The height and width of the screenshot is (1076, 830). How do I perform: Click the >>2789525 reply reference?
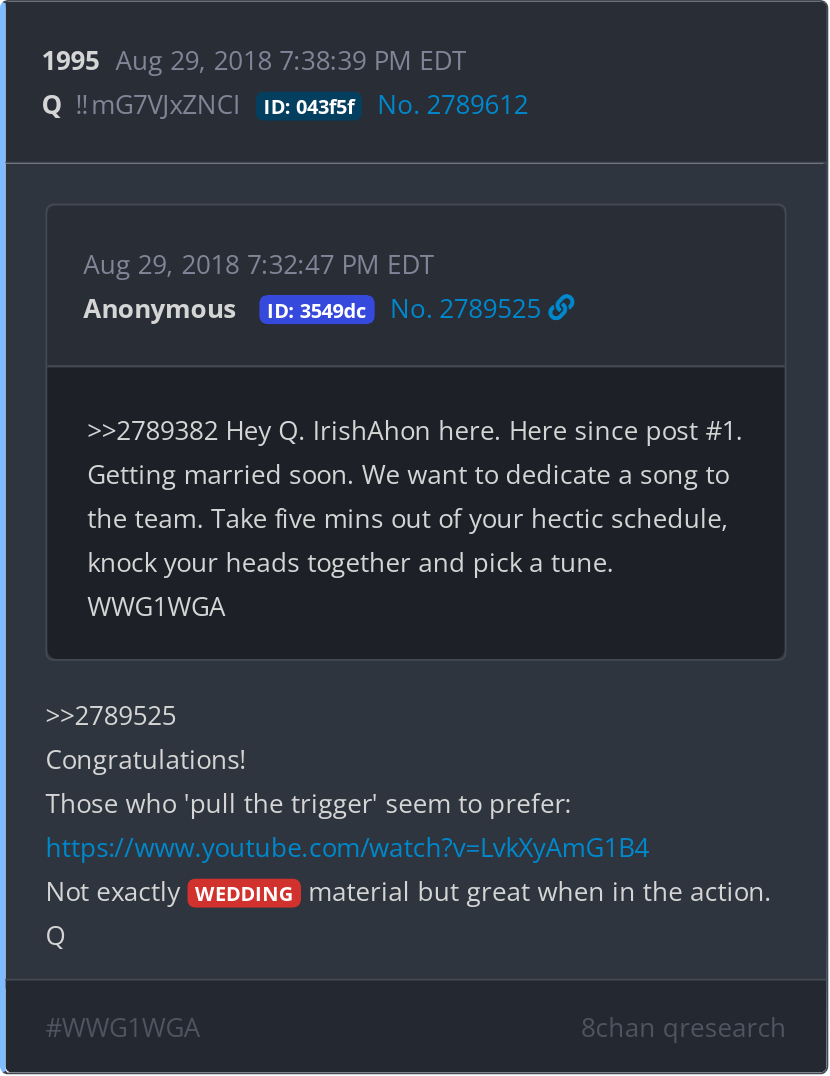[110, 716]
